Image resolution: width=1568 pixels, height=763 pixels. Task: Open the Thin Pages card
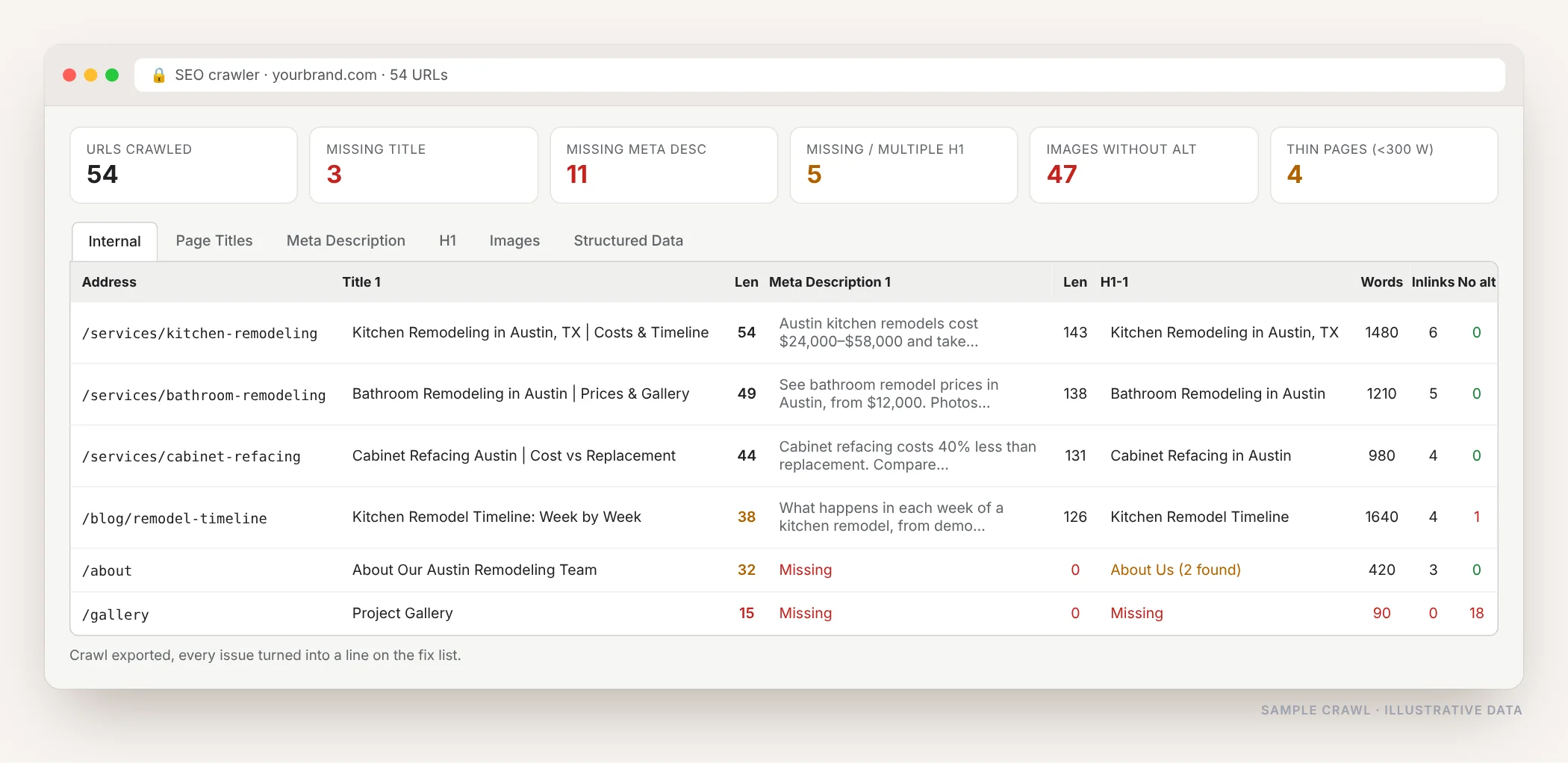(x=1384, y=165)
